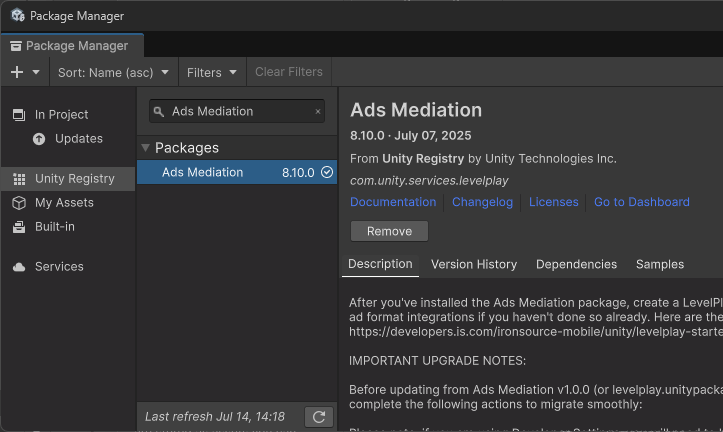Switch to the Dependencies tab
Screen dimensions: 723x432
tap(576, 264)
